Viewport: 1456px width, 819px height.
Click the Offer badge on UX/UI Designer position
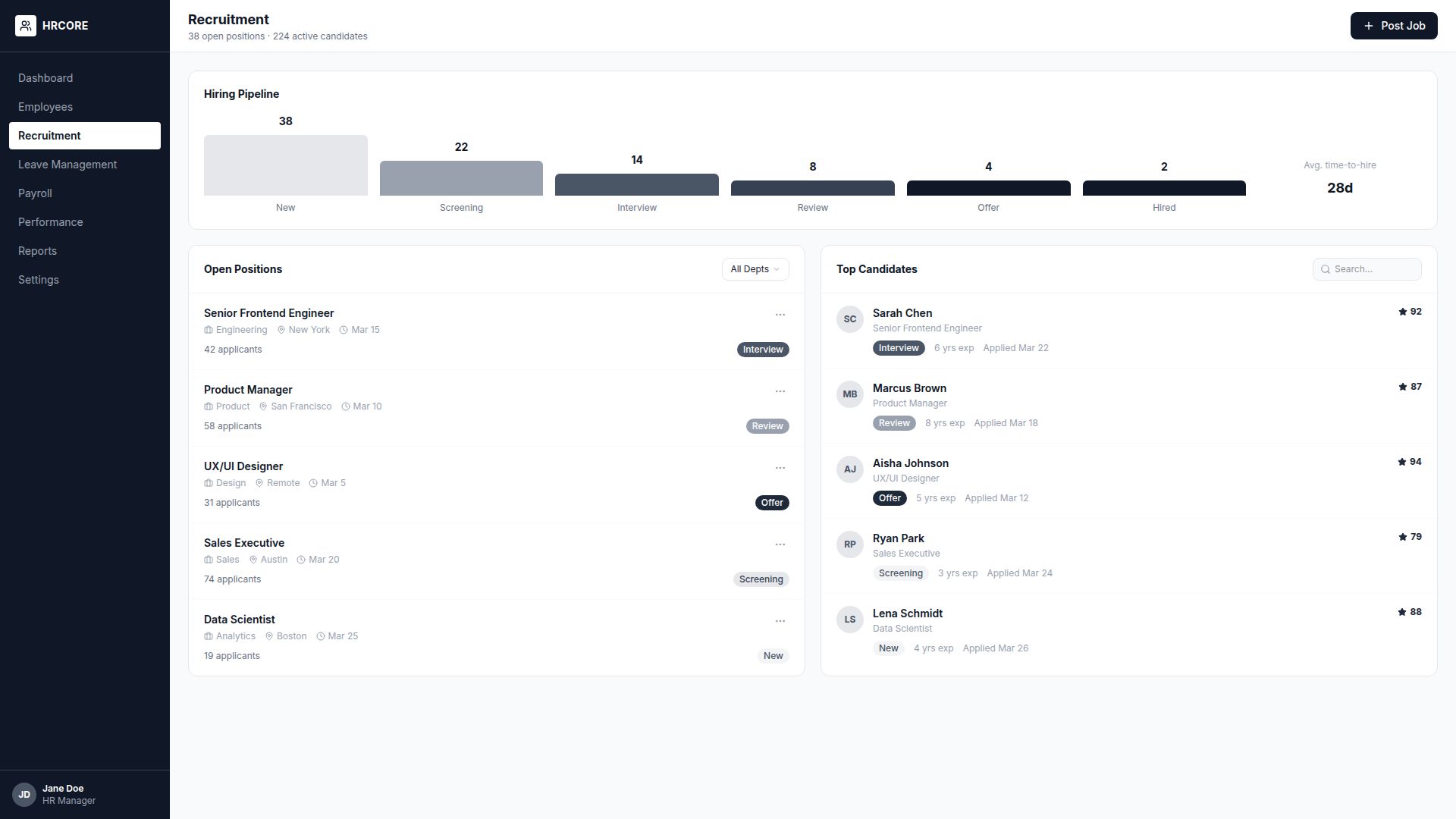[x=772, y=503]
